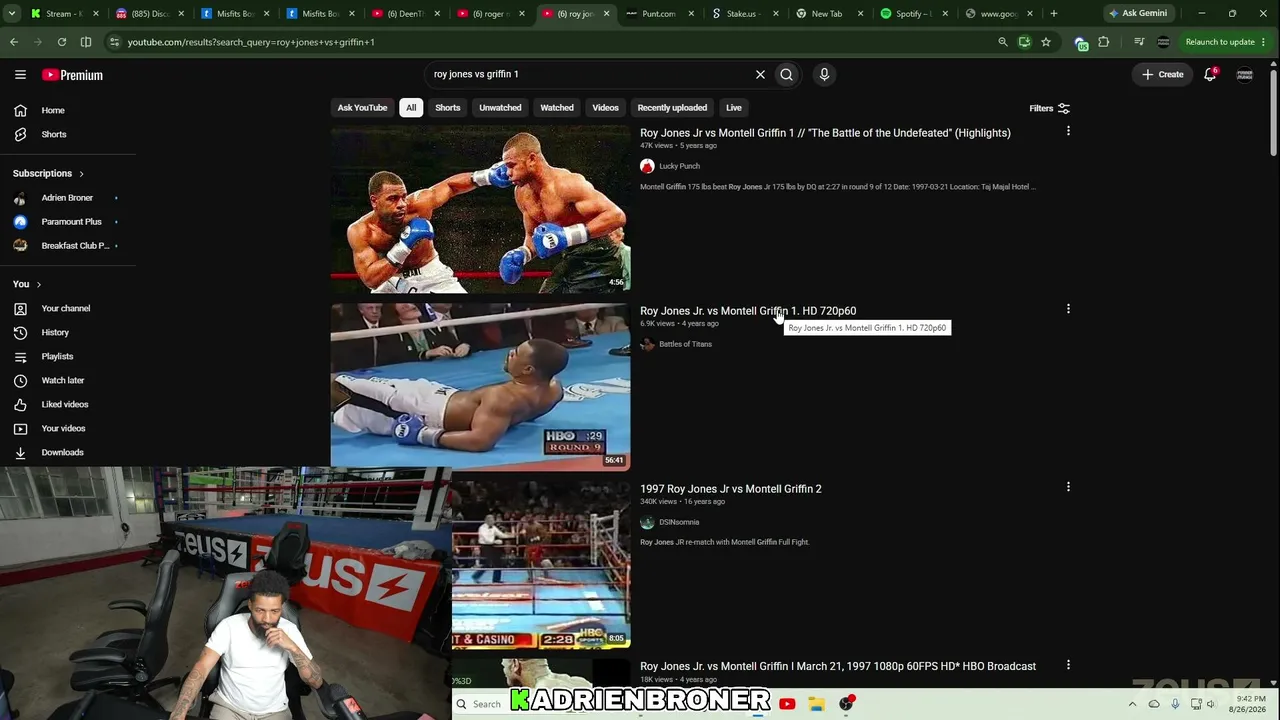The width and height of the screenshot is (1280, 720).
Task: Filter results by Watched chip
Action: (x=557, y=108)
